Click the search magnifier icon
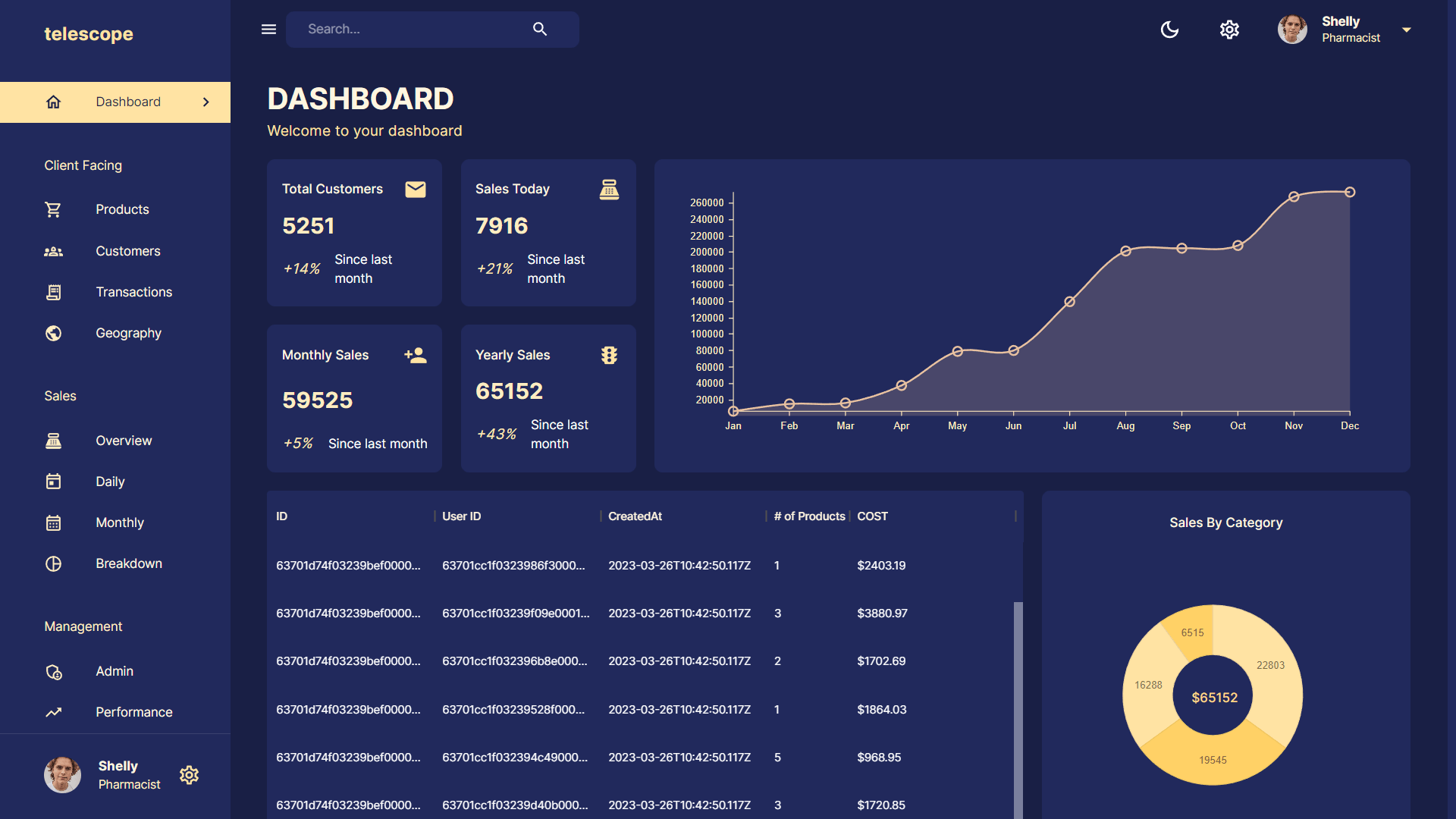Viewport: 1456px width, 819px height. pos(540,30)
